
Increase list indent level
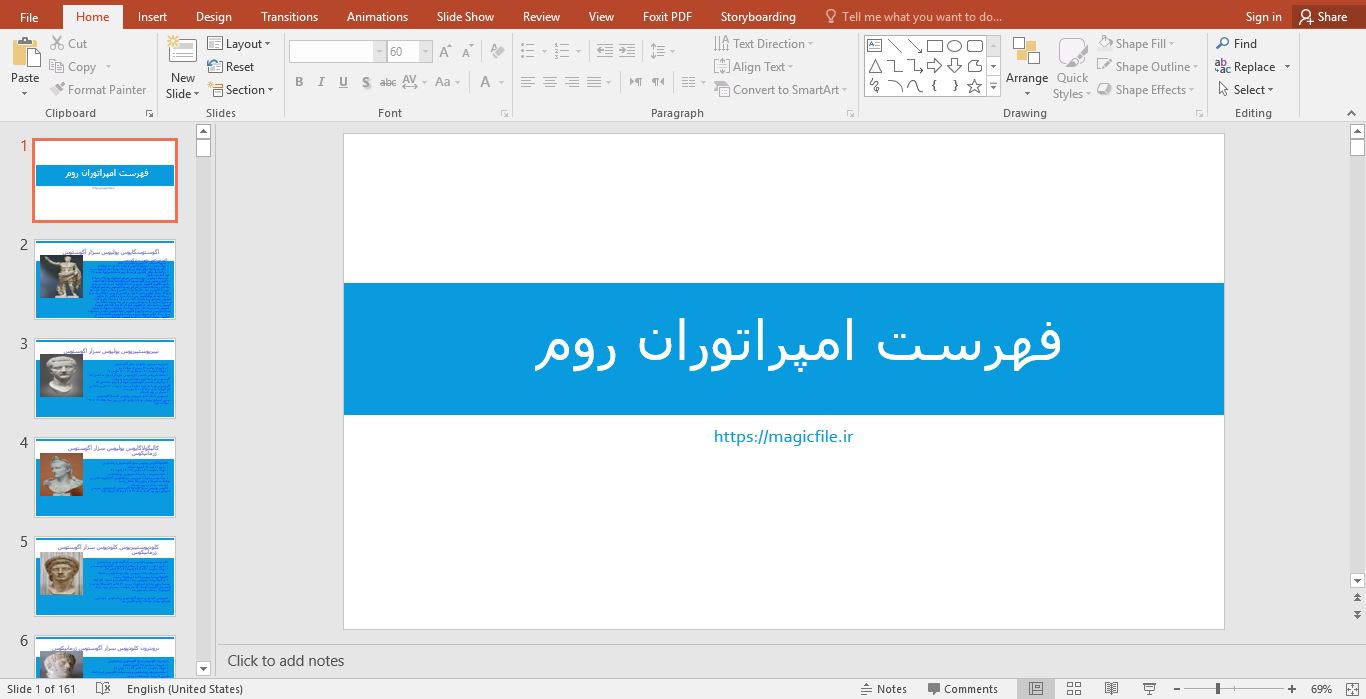tap(627, 51)
